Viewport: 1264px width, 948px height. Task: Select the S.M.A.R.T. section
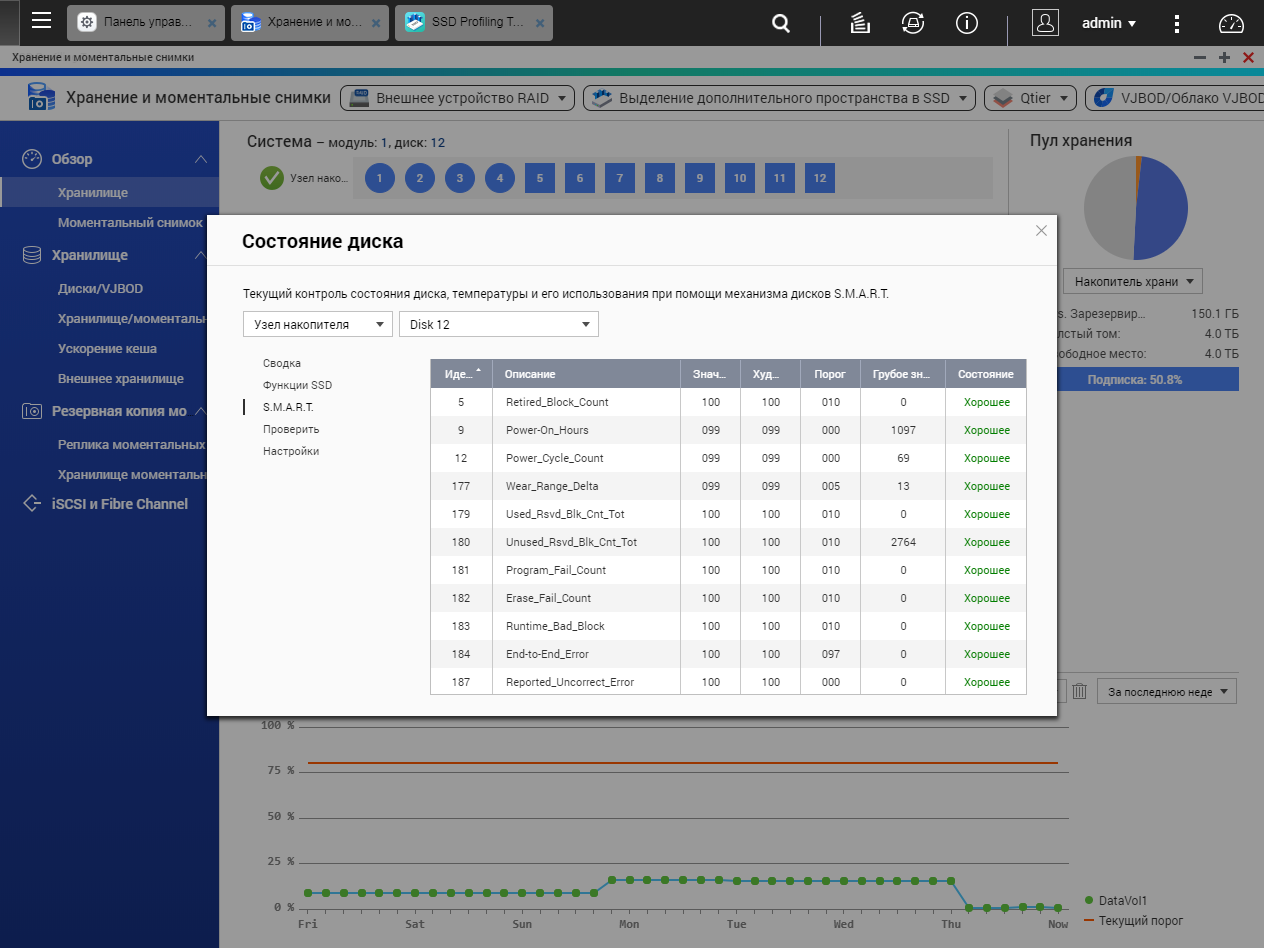coord(288,407)
